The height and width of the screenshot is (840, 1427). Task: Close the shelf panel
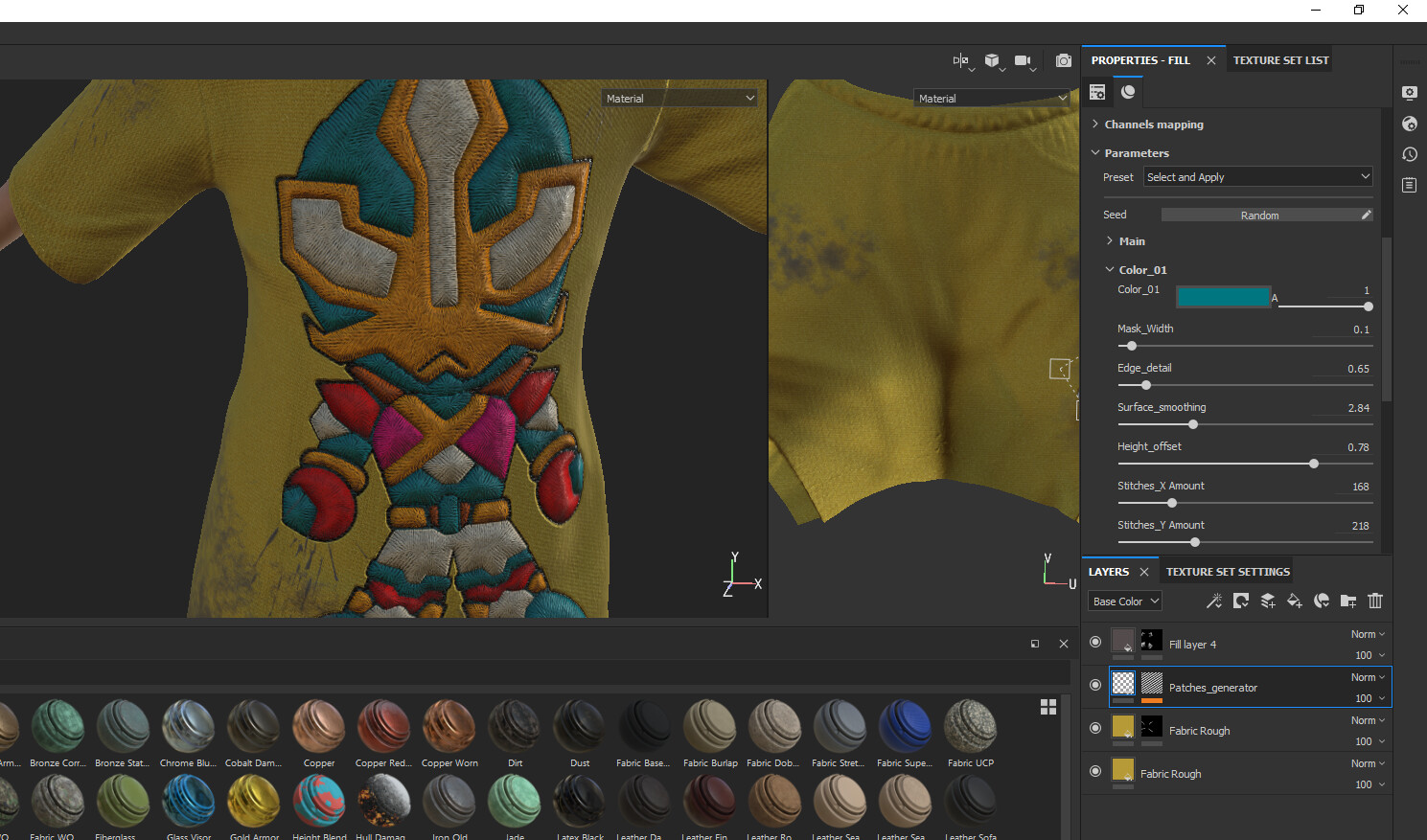(x=1064, y=644)
